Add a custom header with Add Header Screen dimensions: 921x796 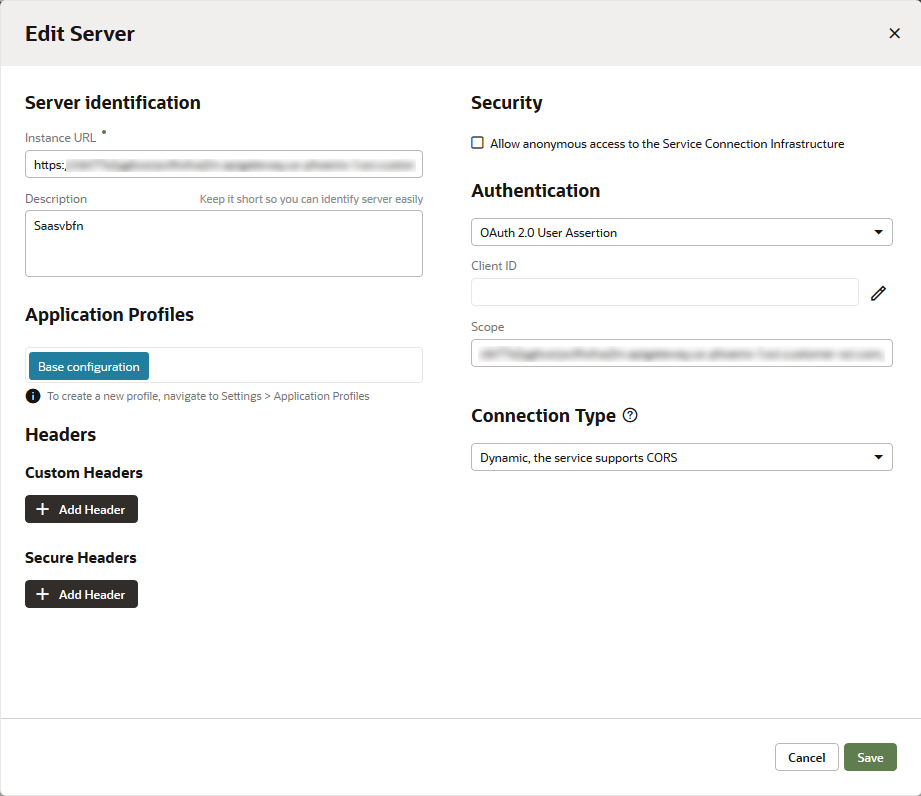click(81, 509)
